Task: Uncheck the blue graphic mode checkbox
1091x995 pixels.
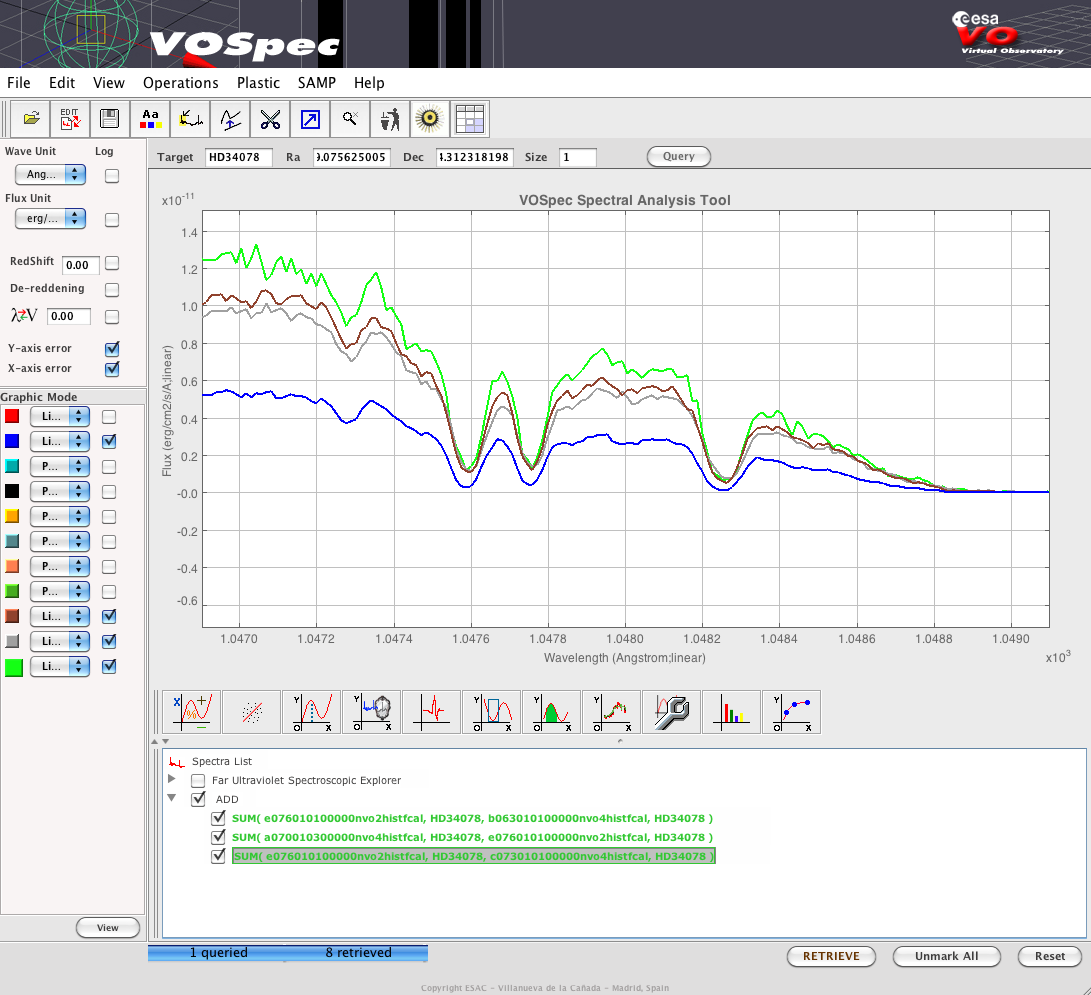Action: coord(109,441)
